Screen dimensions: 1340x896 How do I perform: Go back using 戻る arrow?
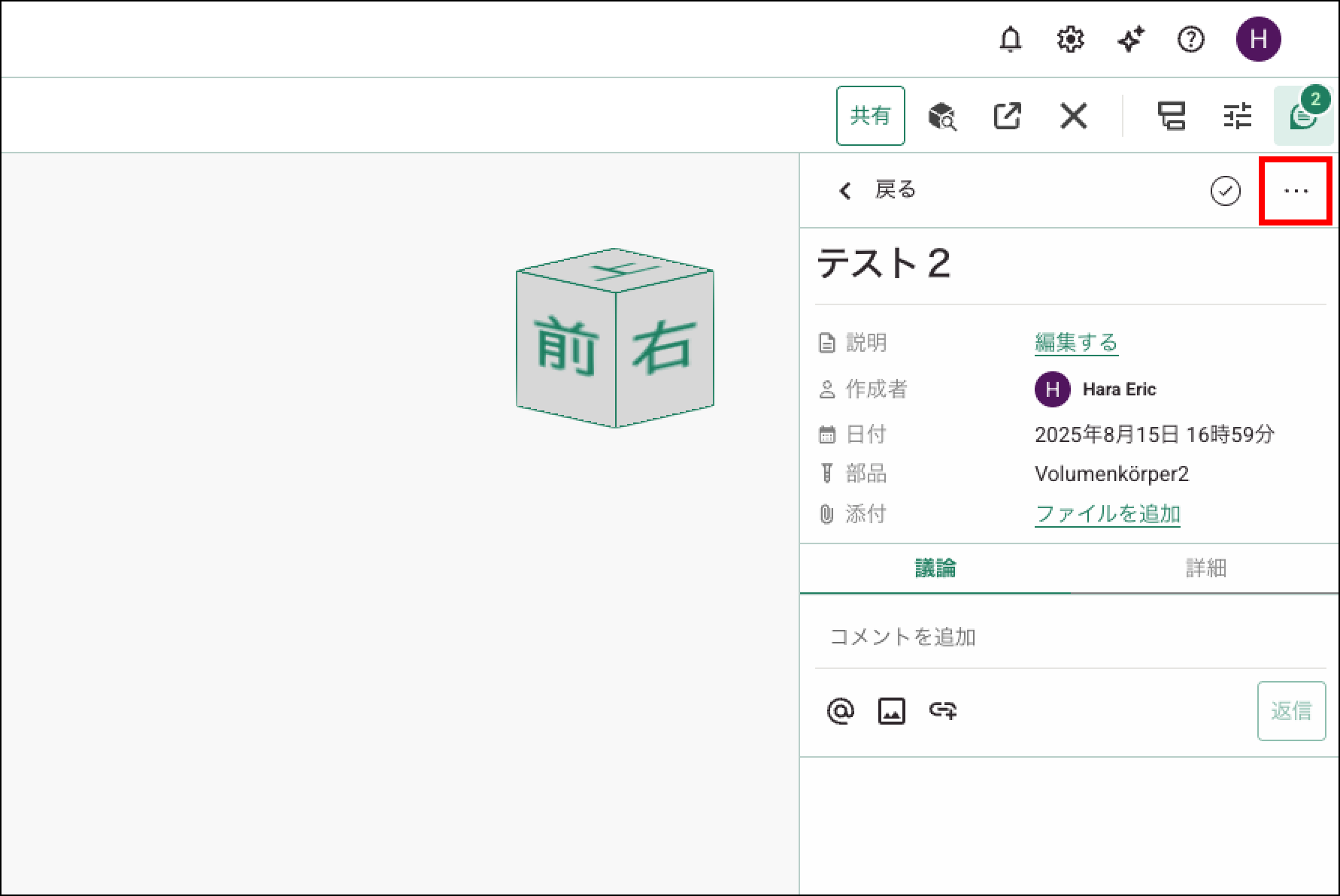point(877,190)
